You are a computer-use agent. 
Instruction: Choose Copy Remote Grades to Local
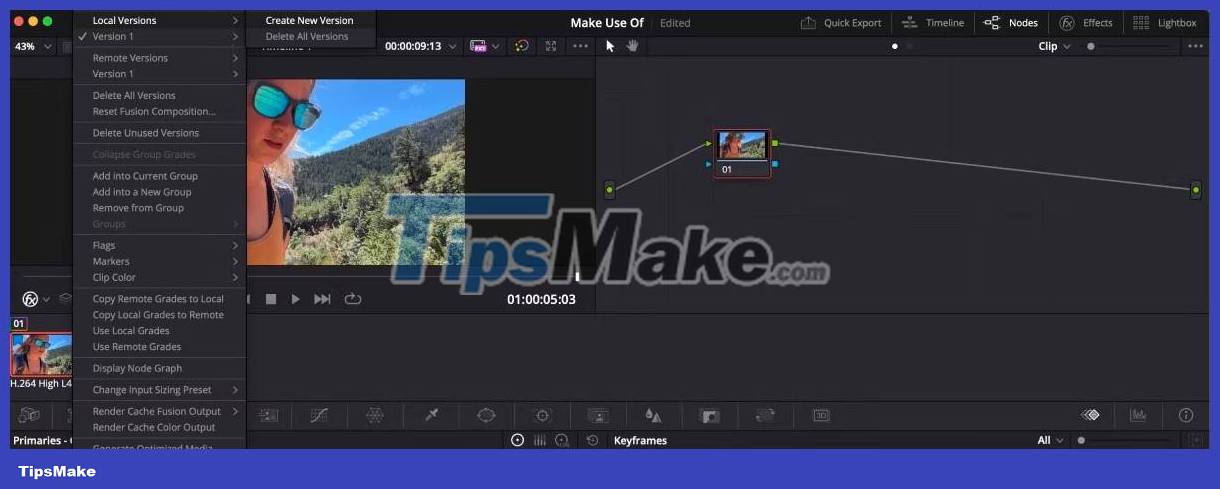[160, 299]
